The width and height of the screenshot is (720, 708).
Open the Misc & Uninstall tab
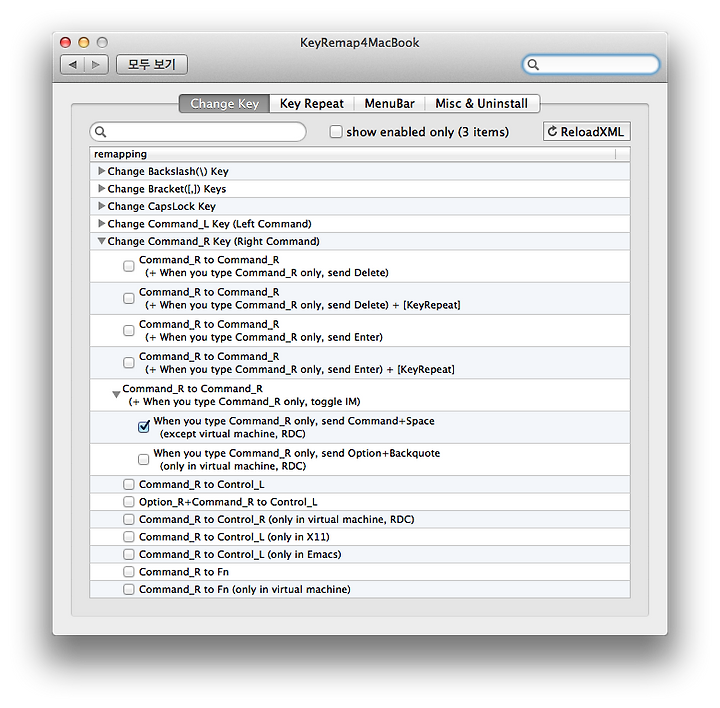coord(482,104)
